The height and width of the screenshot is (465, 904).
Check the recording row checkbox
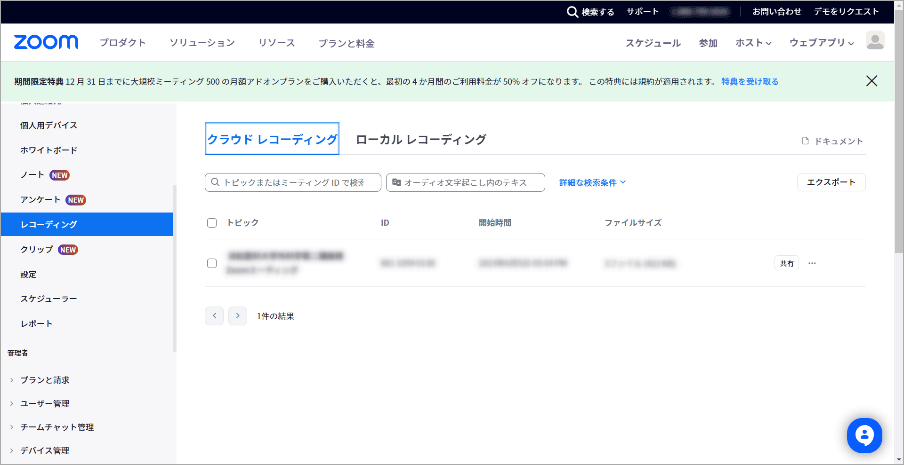pos(212,263)
